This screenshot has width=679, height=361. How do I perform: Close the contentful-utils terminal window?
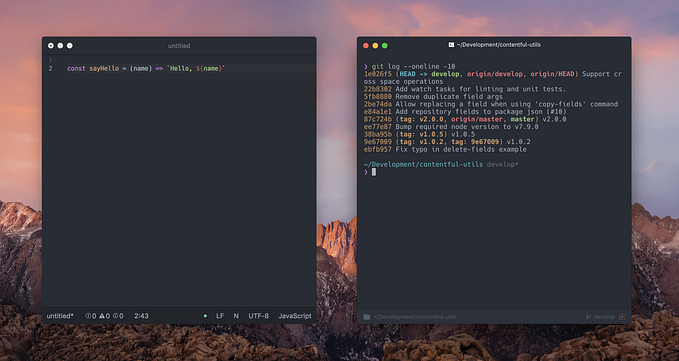tap(366, 45)
